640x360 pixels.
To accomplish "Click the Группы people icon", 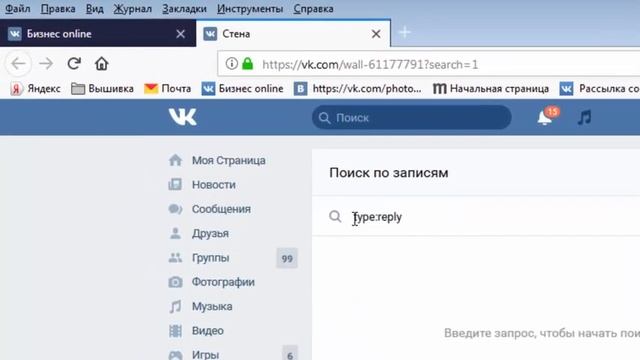I will (x=175, y=258).
